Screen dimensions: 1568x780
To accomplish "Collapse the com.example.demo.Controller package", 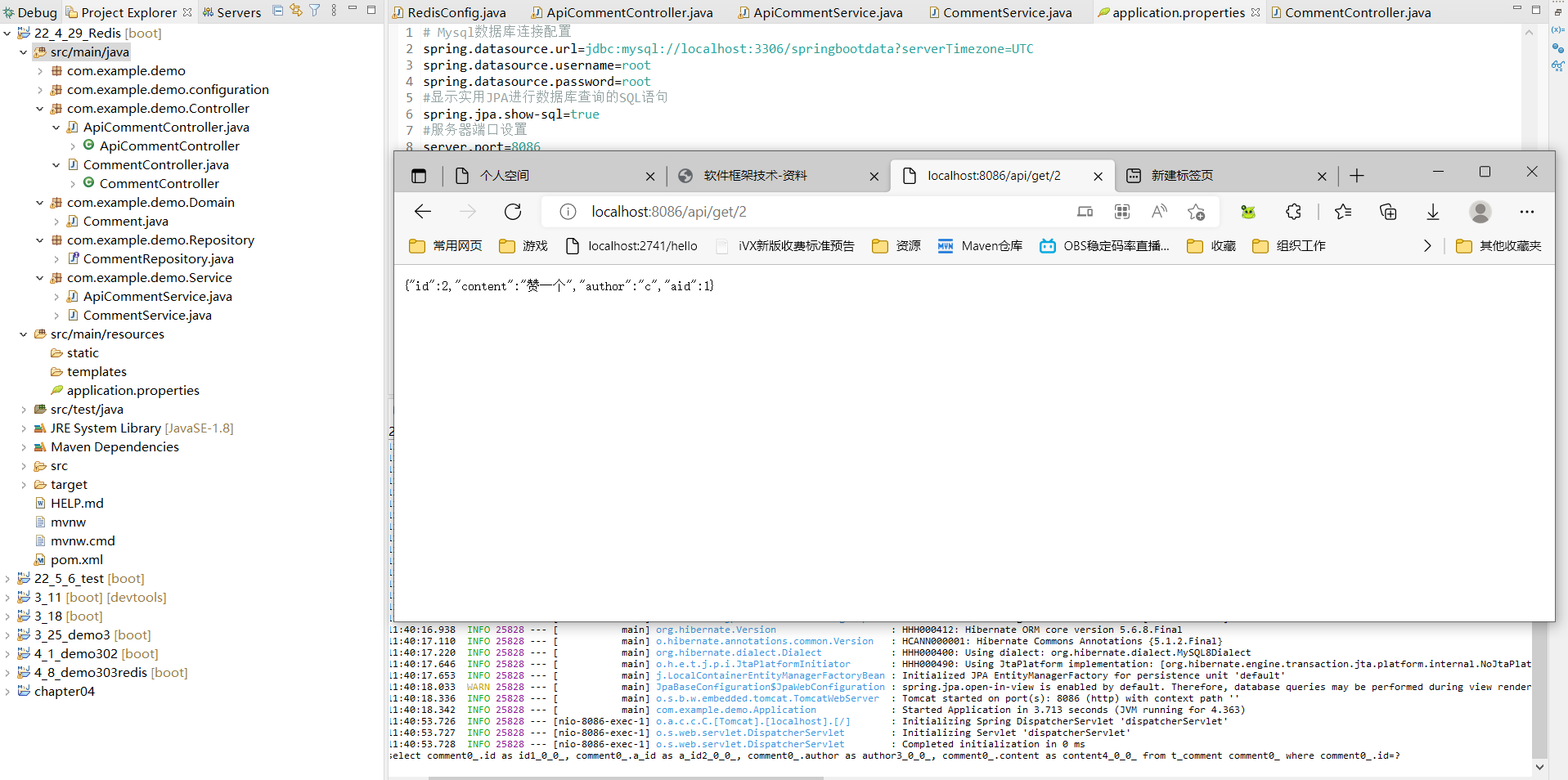I will (x=40, y=109).
